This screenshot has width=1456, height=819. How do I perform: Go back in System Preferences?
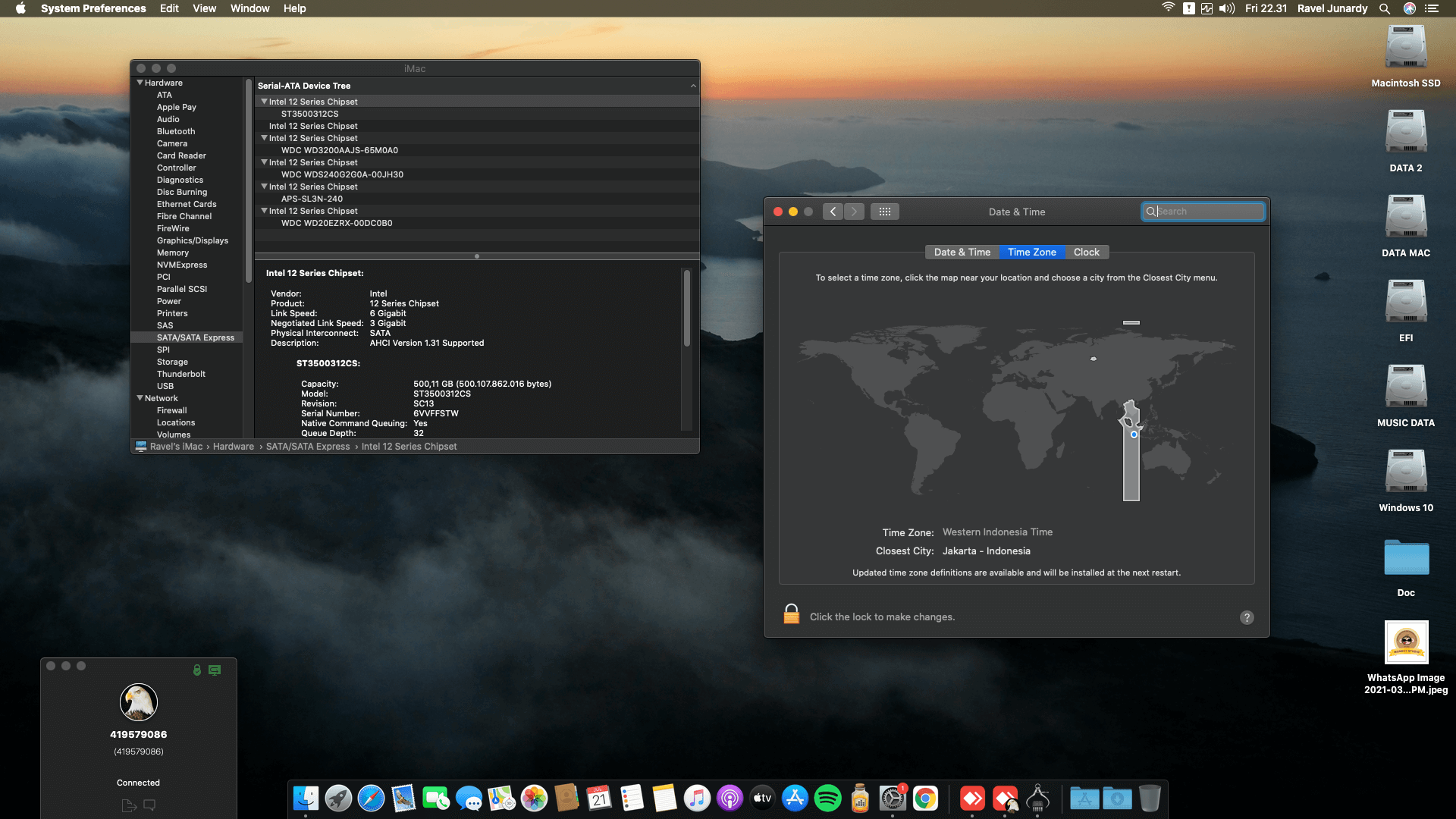(833, 212)
